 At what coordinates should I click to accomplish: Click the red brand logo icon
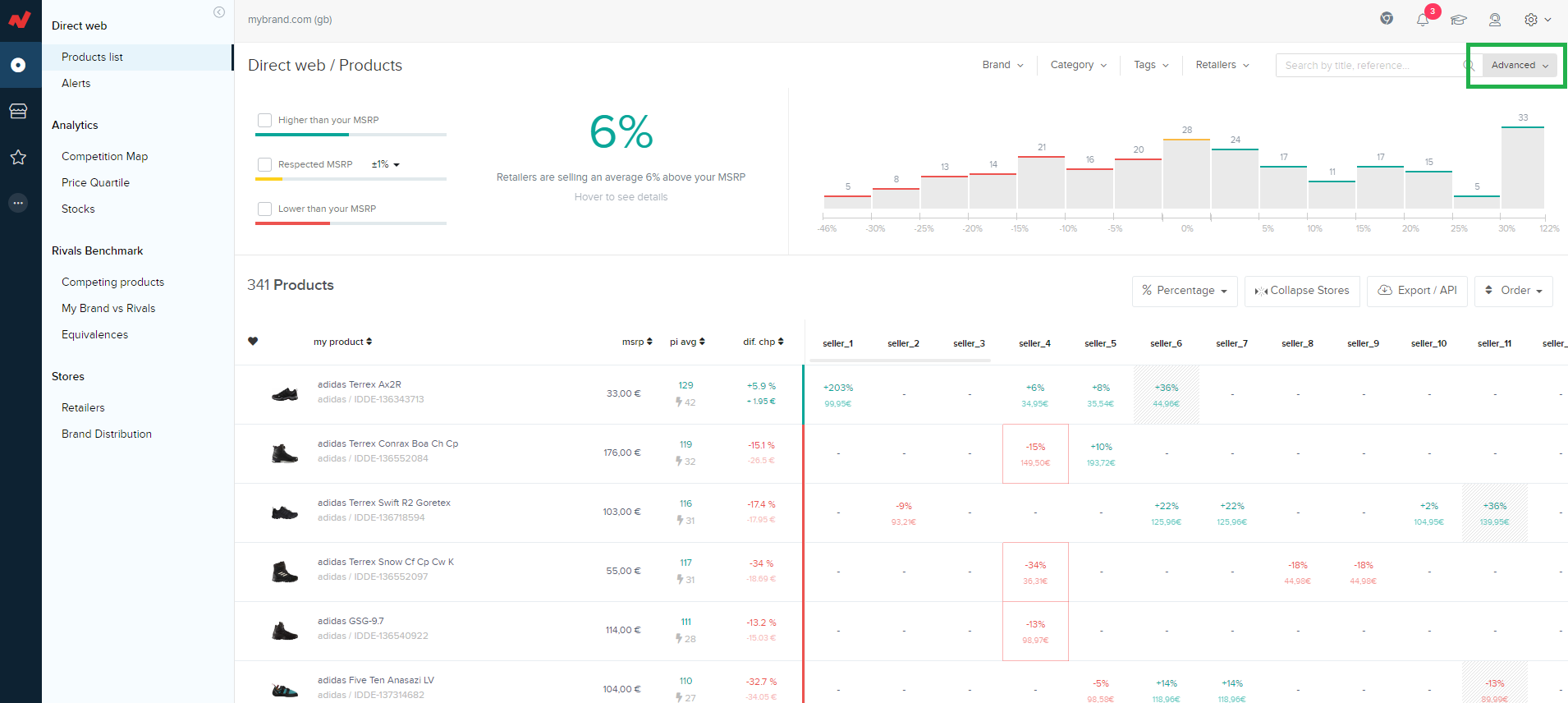point(20,20)
